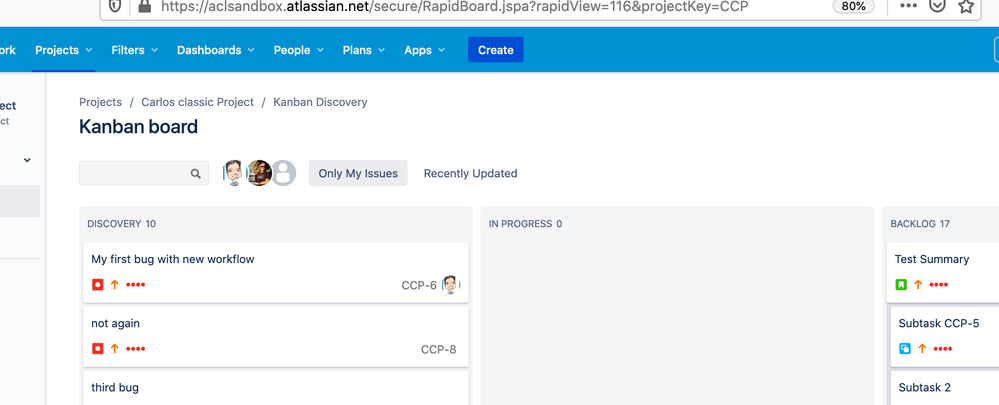Screen dimensions: 999x405
Task: Select the 'Subtask 2' card
Action: pyautogui.click(x=945, y=387)
